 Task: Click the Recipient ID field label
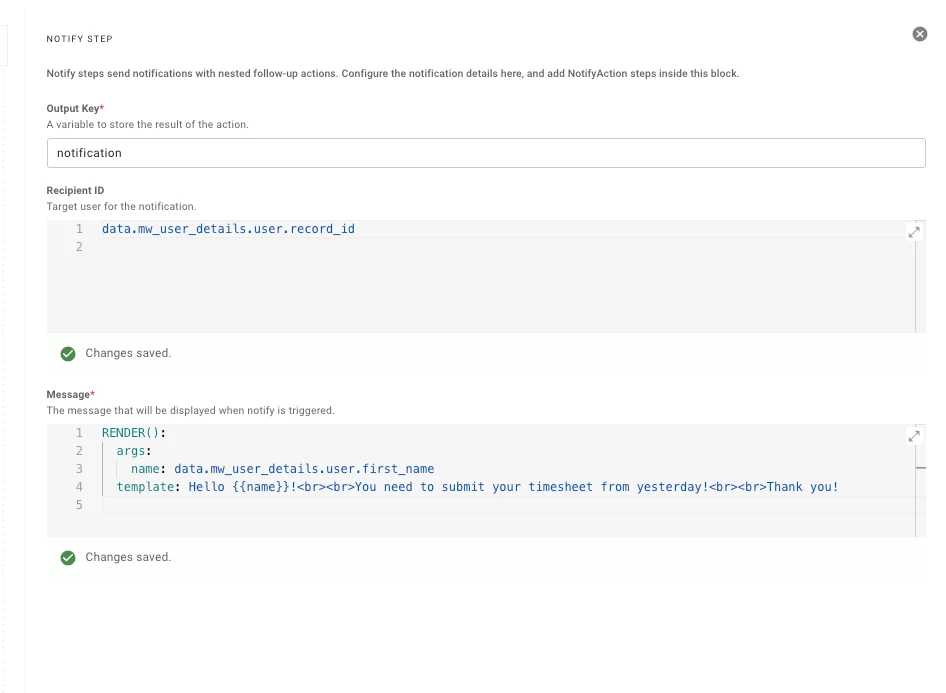tap(75, 190)
